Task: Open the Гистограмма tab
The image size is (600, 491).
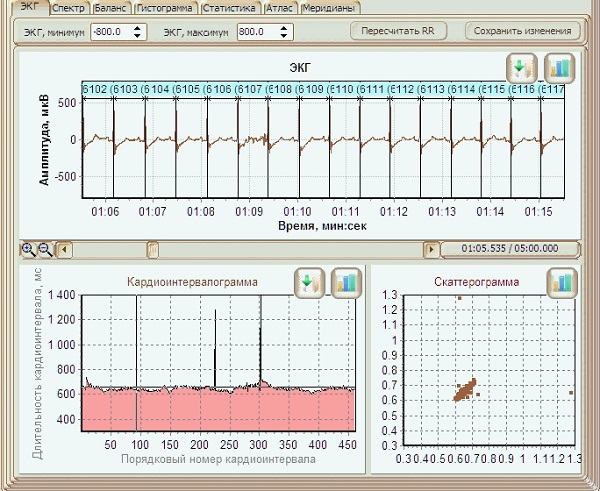Action: [x=165, y=8]
